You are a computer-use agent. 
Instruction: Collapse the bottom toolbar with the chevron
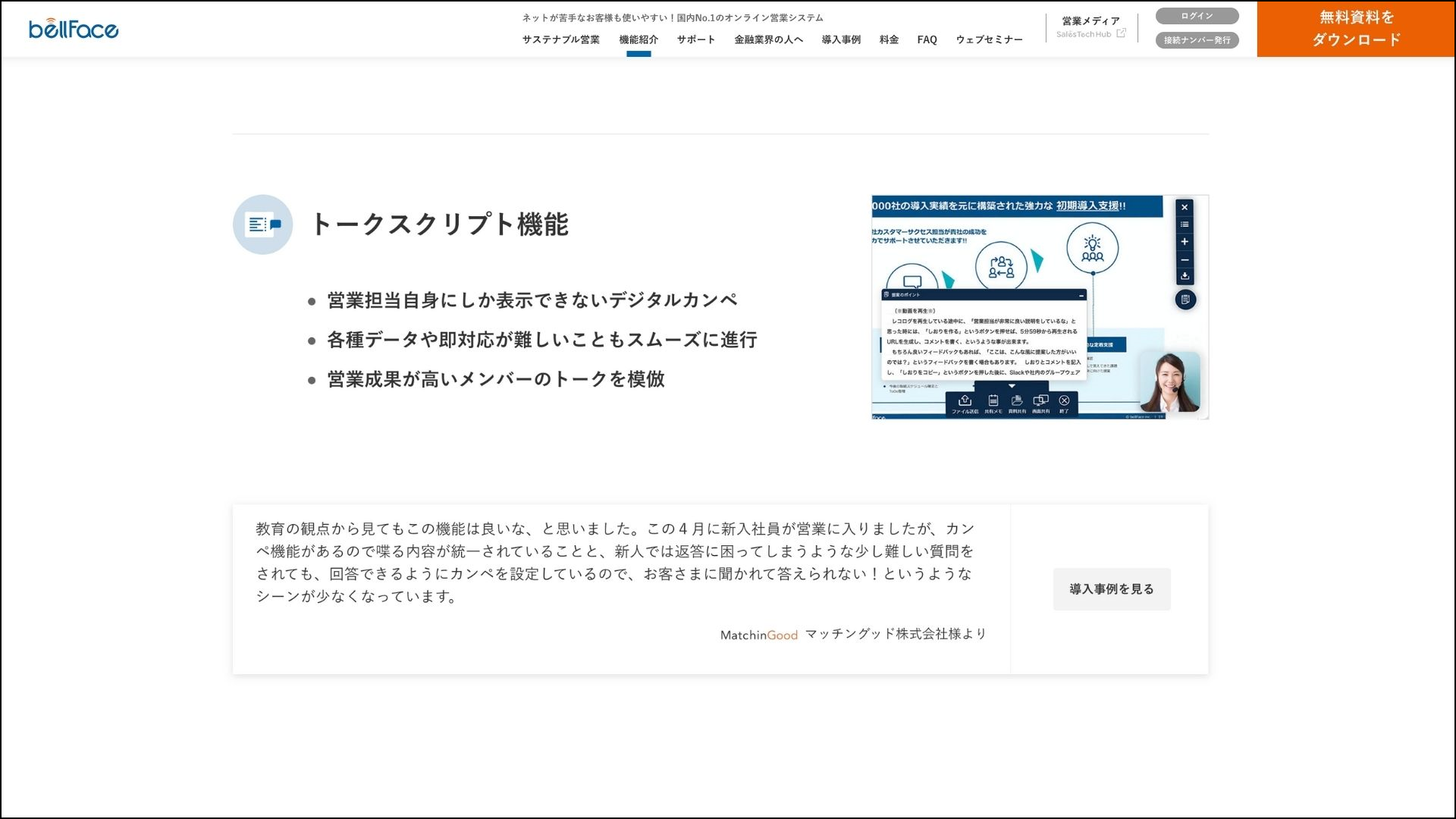[x=1012, y=386]
